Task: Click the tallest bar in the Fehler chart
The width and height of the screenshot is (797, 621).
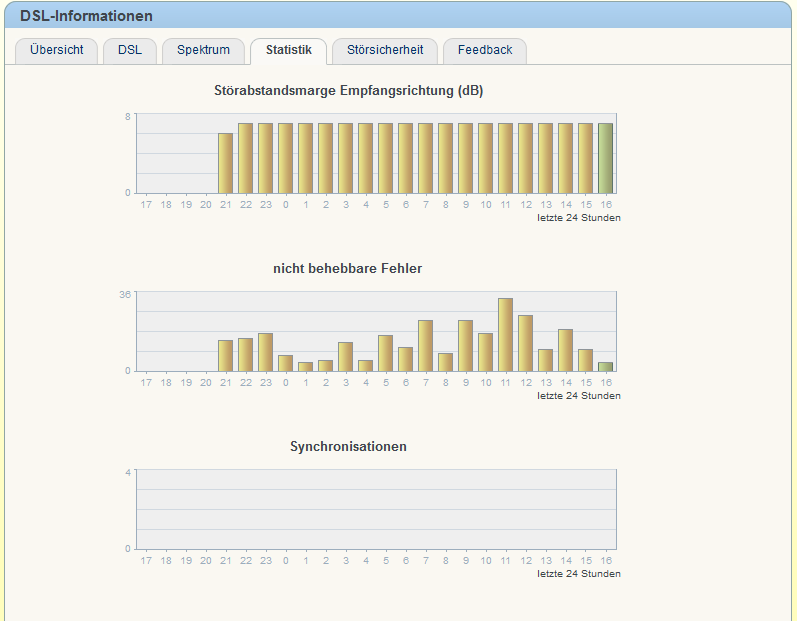Action: 505,335
